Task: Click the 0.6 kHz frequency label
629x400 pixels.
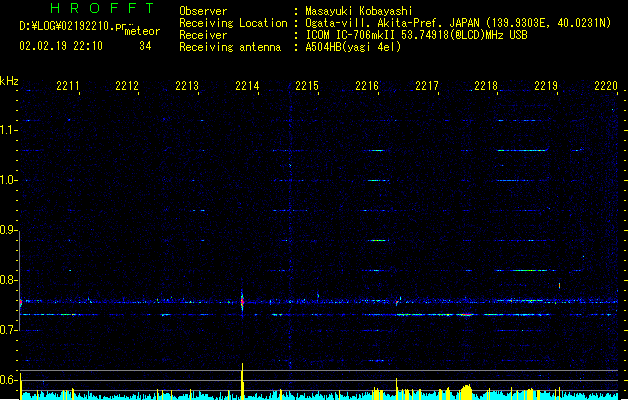Action: 8,380
